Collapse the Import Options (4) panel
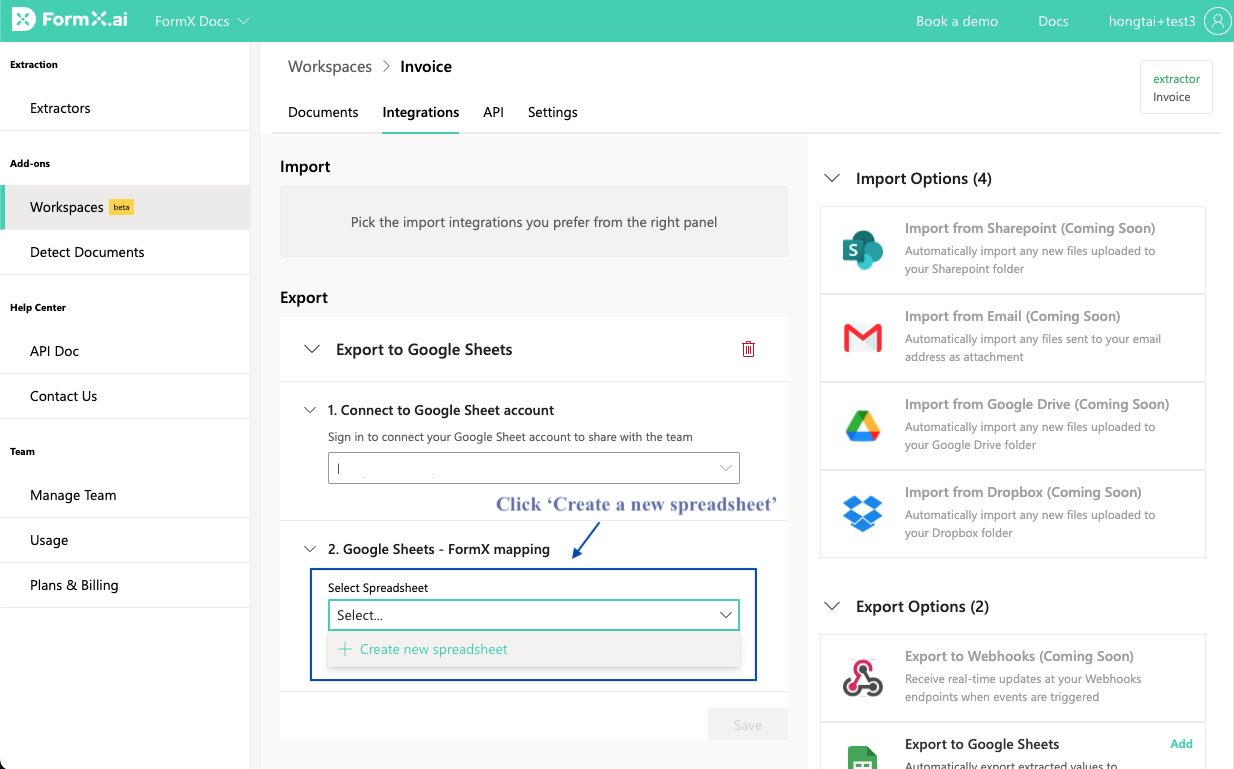This screenshot has width=1234, height=769. (x=832, y=178)
